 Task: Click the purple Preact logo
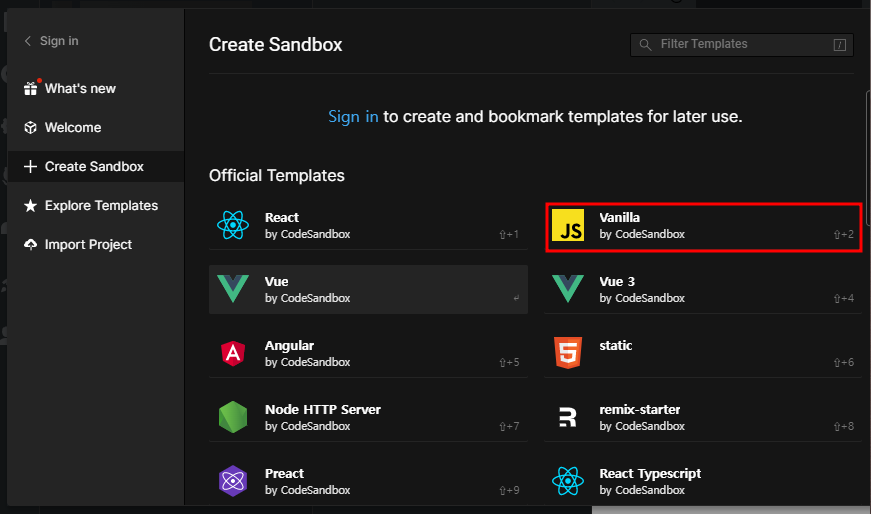[233, 481]
